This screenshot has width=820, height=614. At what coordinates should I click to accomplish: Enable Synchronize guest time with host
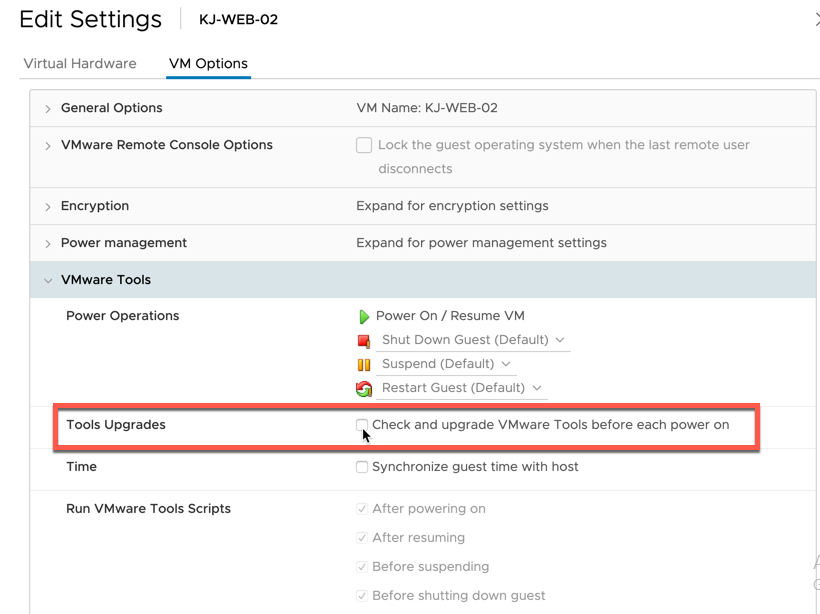point(364,467)
